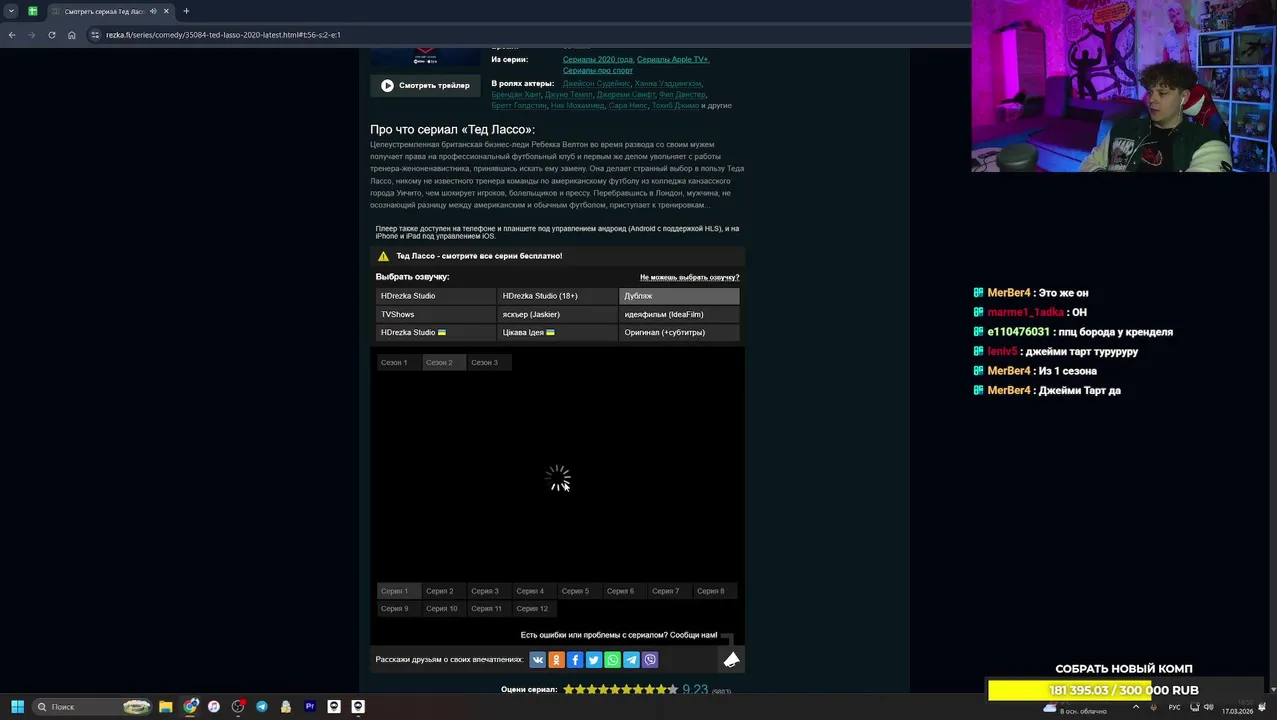
Task: Rate the series with the star rating row
Action: [x=620, y=690]
